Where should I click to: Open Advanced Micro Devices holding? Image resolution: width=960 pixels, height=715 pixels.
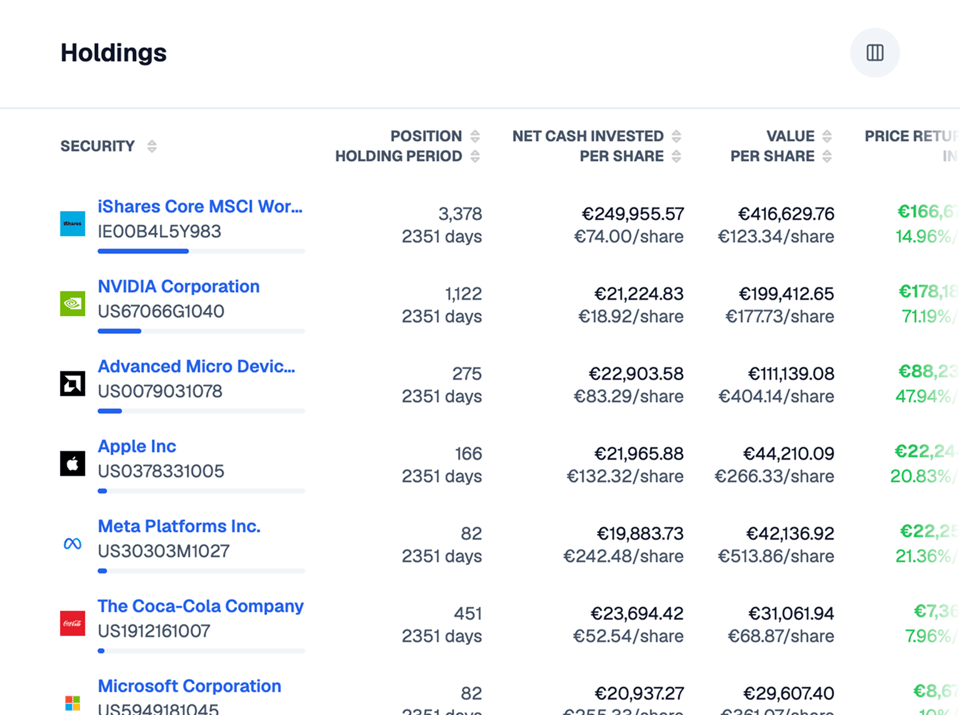tap(197, 366)
